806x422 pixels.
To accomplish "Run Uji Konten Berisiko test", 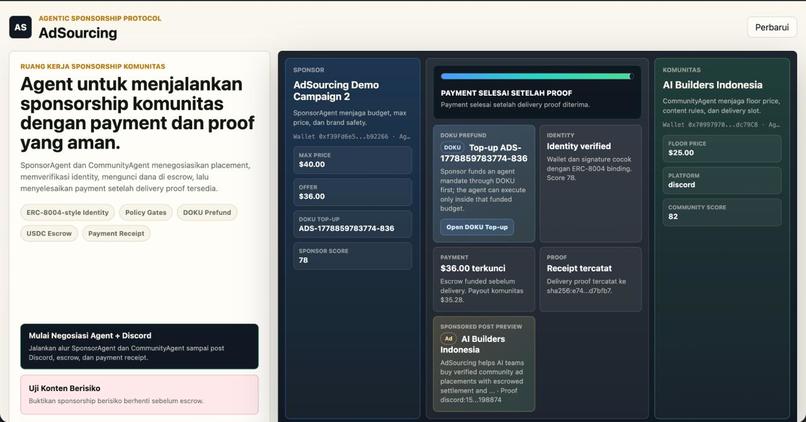I will tap(139, 394).
